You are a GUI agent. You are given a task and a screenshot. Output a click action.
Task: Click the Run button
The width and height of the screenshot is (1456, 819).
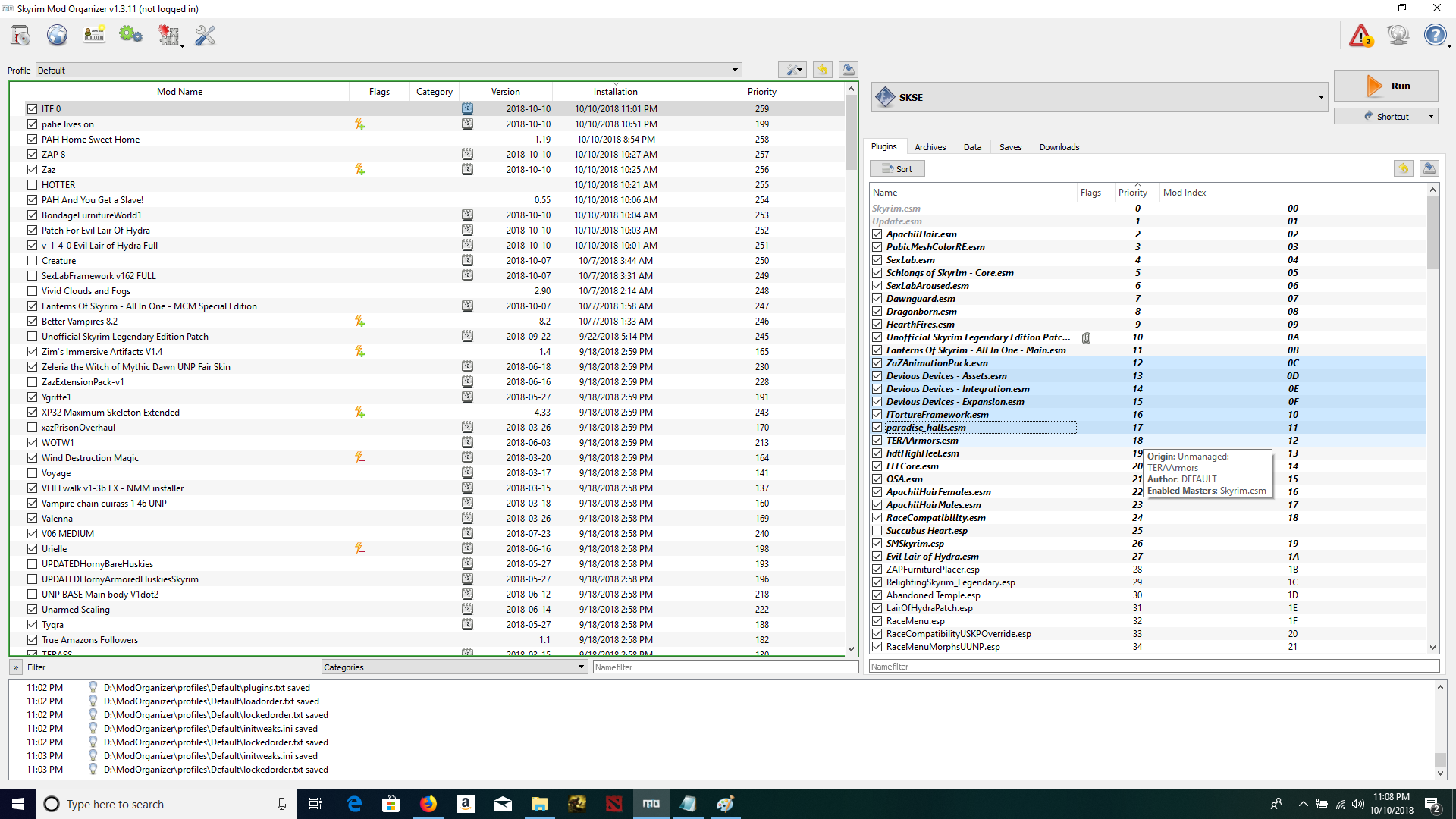(1385, 86)
